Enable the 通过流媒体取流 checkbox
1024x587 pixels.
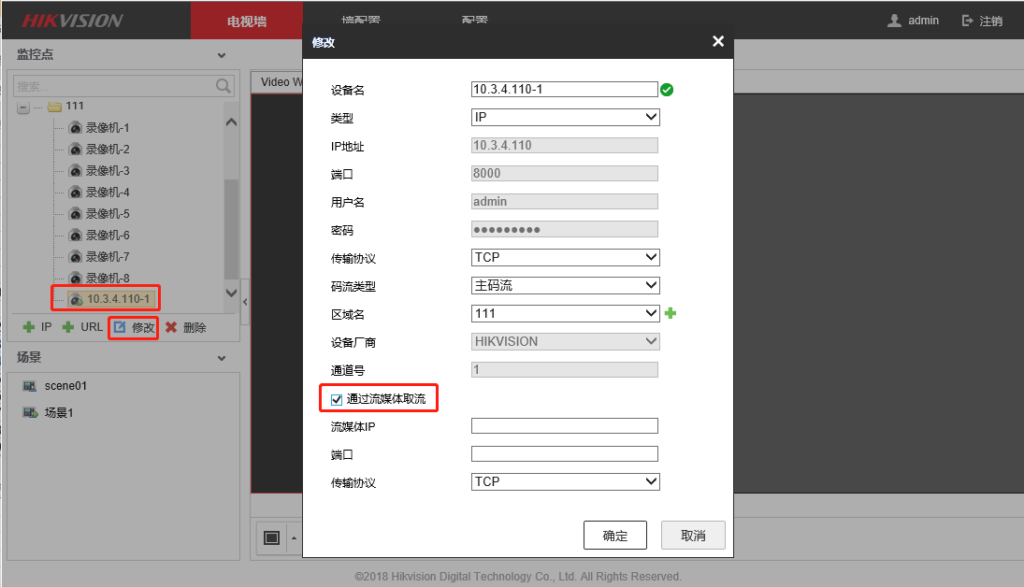pyautogui.click(x=337, y=397)
